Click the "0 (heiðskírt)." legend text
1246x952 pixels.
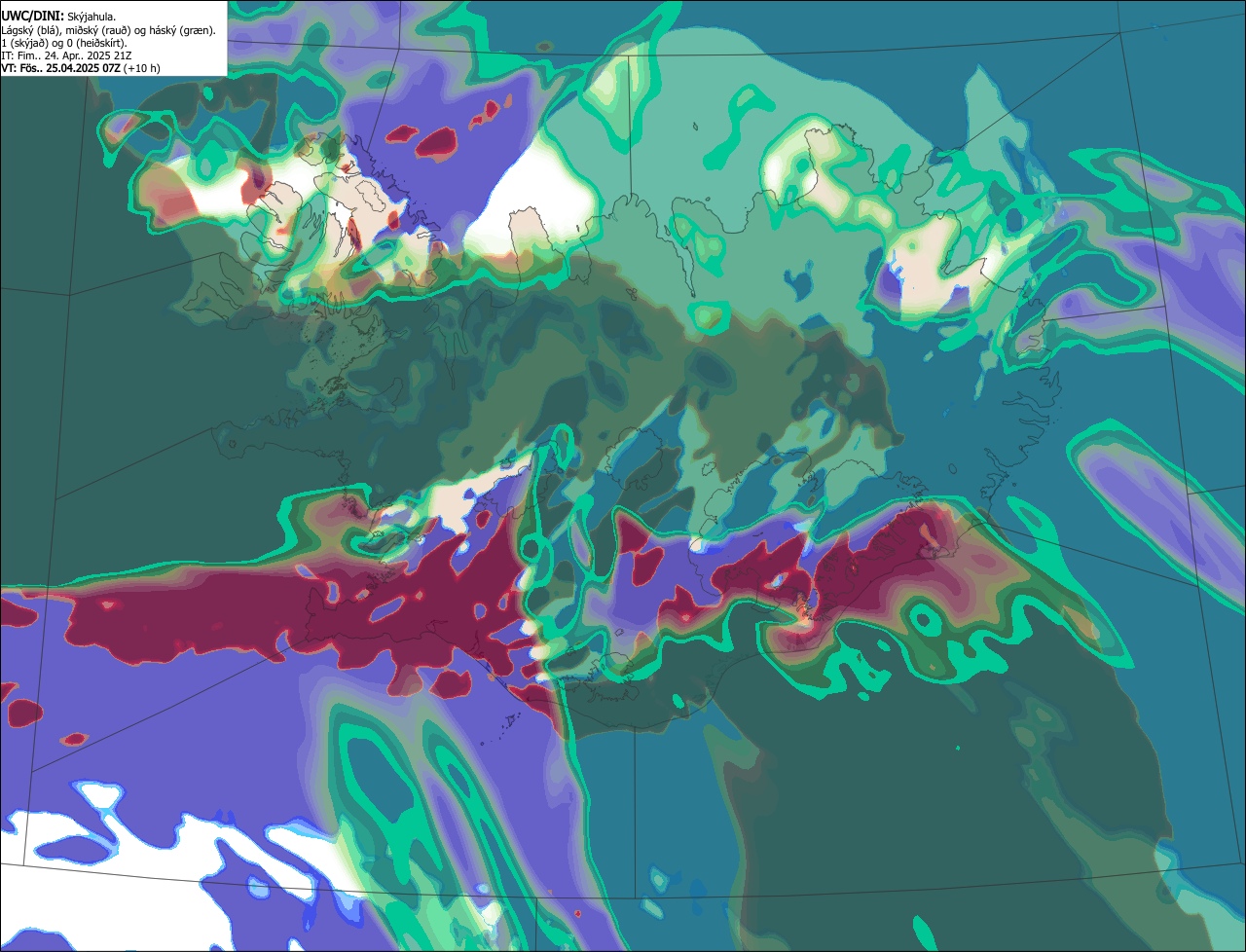[96, 44]
